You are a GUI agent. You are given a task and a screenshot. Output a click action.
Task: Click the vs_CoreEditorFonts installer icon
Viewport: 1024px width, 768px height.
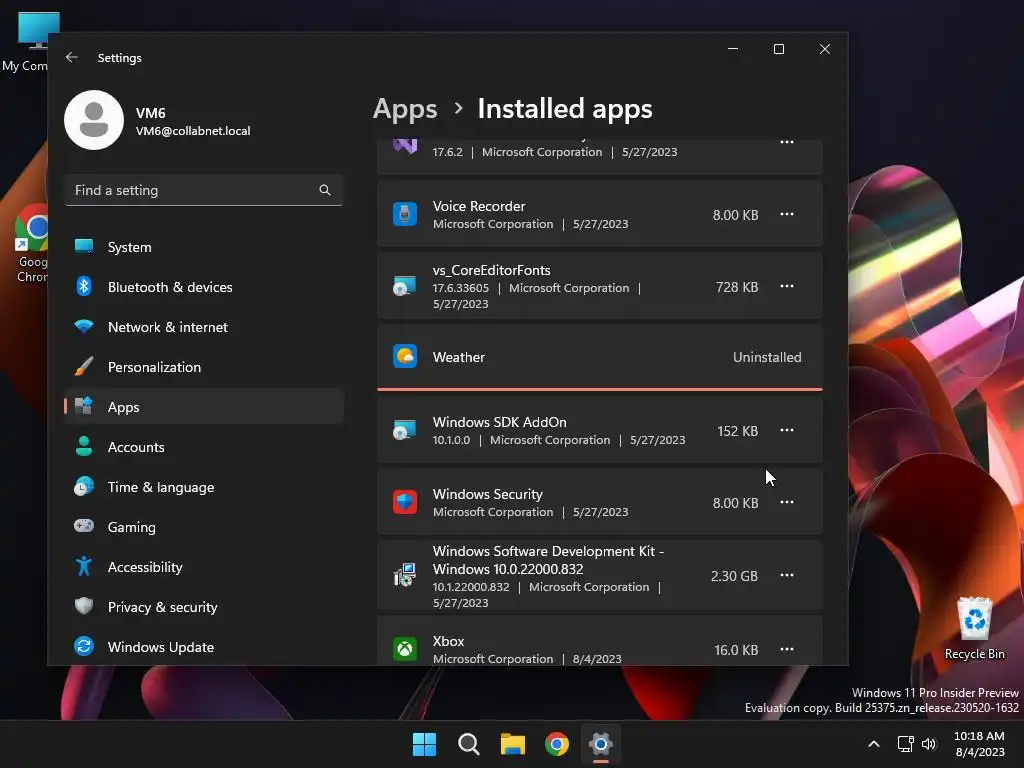(405, 286)
